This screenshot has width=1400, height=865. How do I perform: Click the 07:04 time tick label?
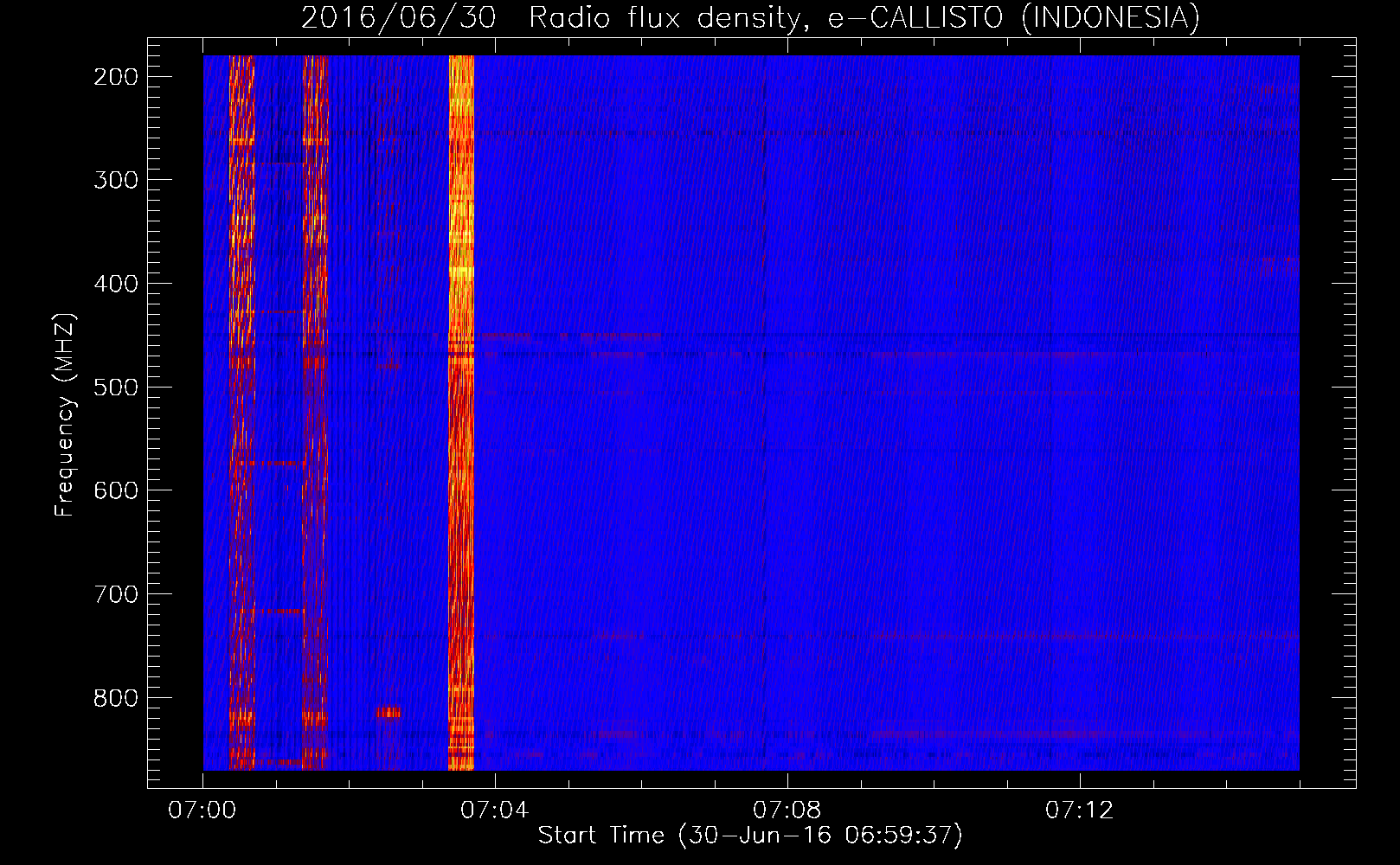[x=494, y=811]
